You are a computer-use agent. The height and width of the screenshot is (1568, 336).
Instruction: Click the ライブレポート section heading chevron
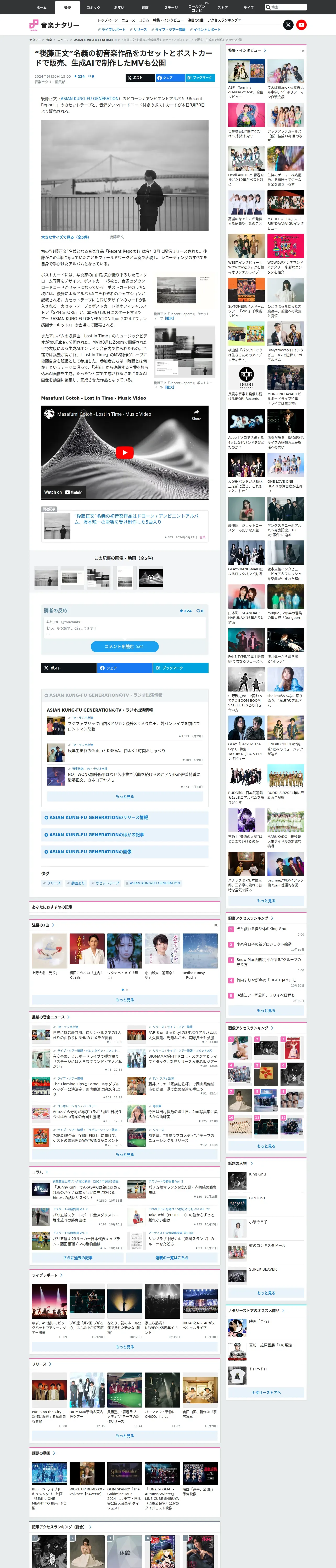61,1275
